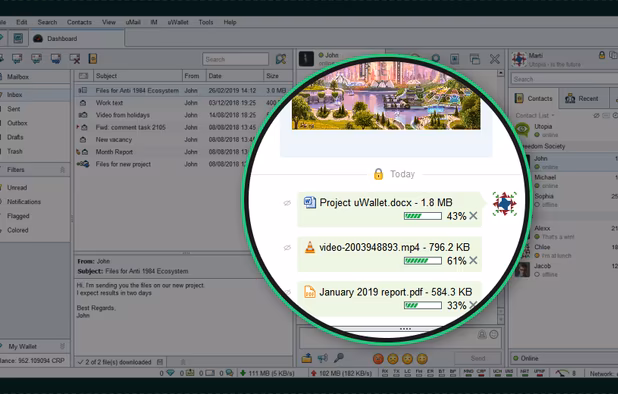
Task: Open the contact search icon beside Search
Action: (281, 59)
